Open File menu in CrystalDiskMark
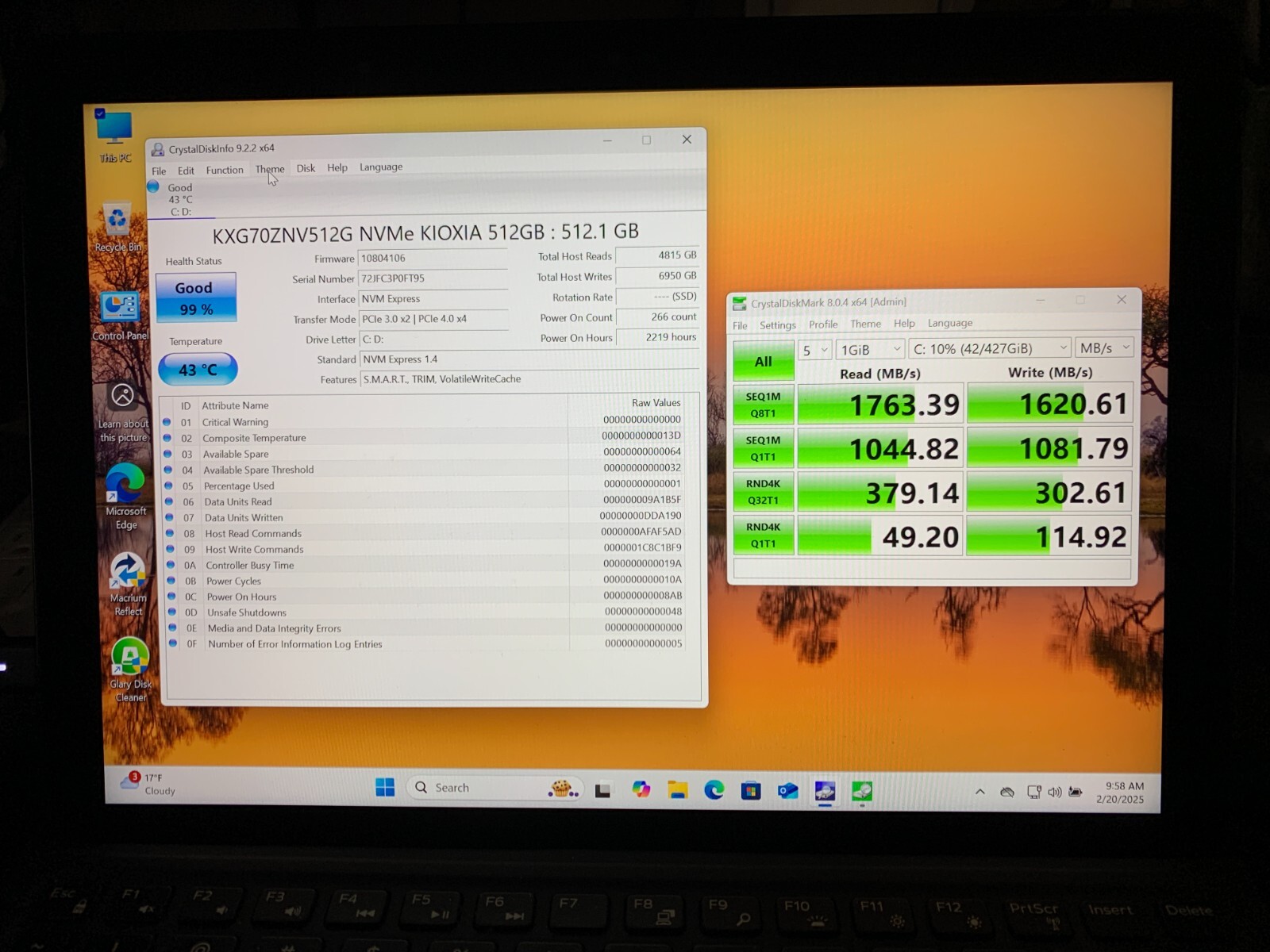This screenshot has height=952, width=1270. pyautogui.click(x=740, y=326)
